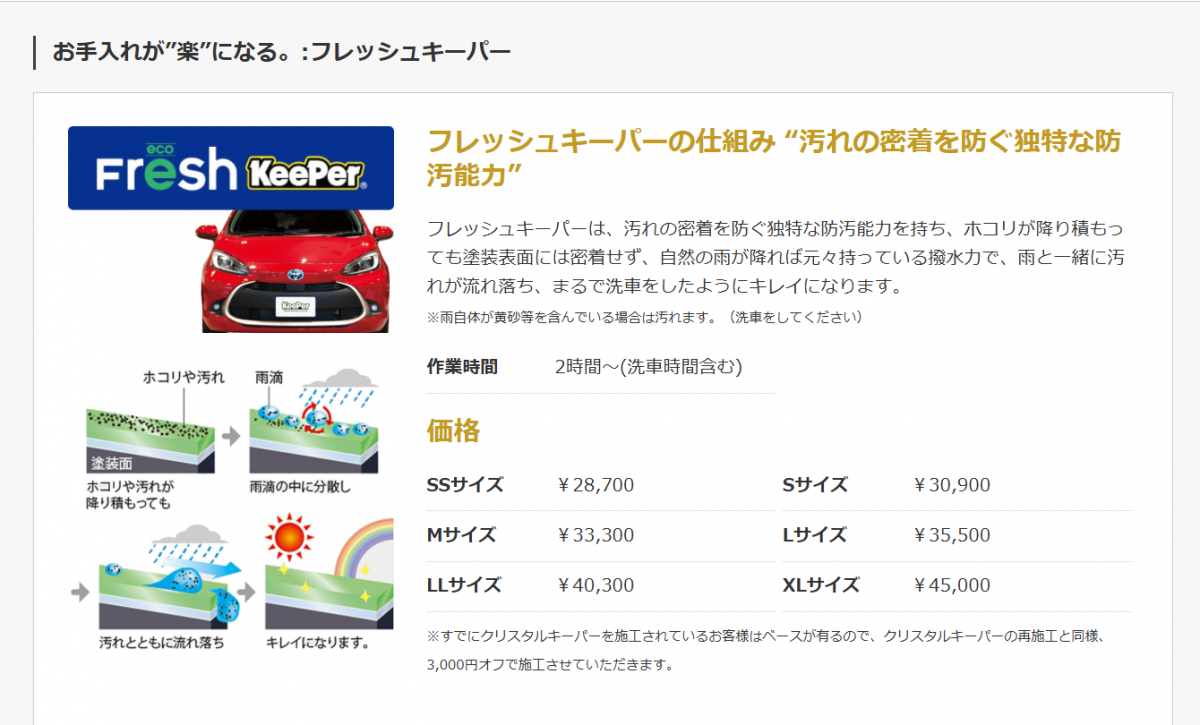Click the 作業時間 row label
This screenshot has width=1200, height=725.
pyautogui.click(x=461, y=367)
